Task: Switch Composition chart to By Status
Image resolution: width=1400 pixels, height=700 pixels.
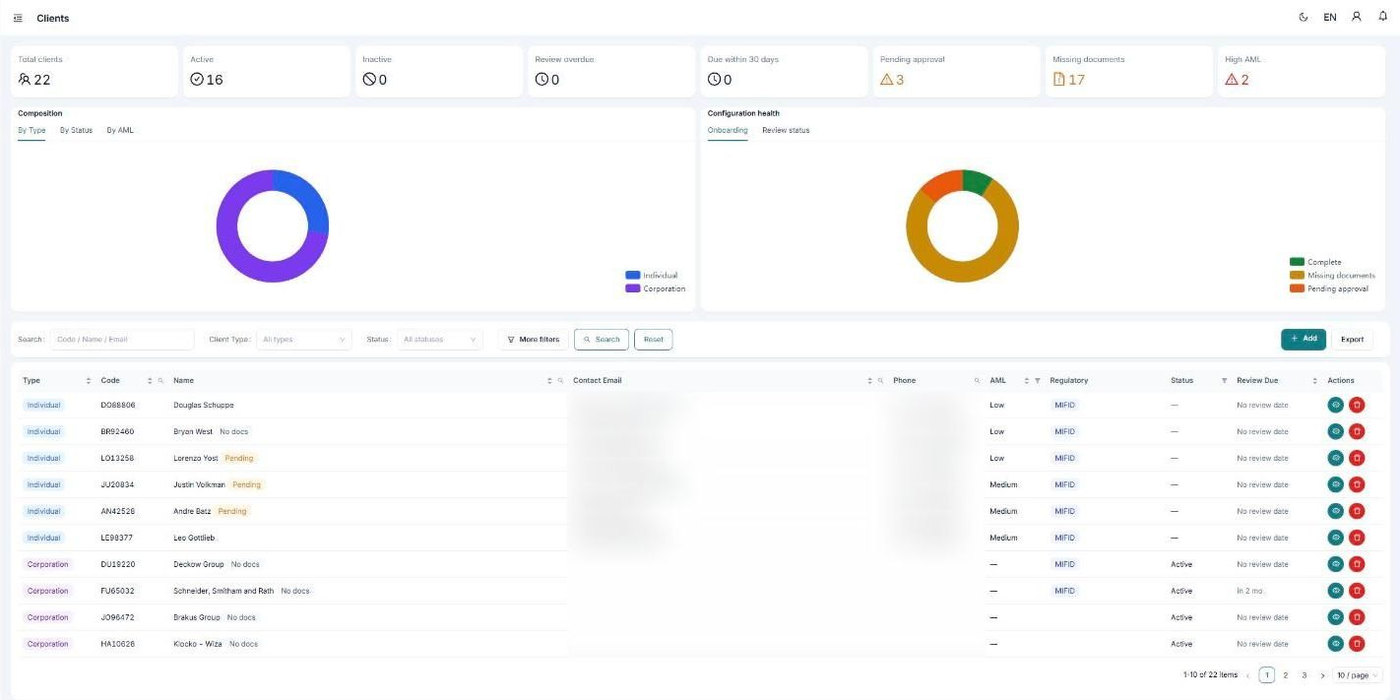Action: 76,130
